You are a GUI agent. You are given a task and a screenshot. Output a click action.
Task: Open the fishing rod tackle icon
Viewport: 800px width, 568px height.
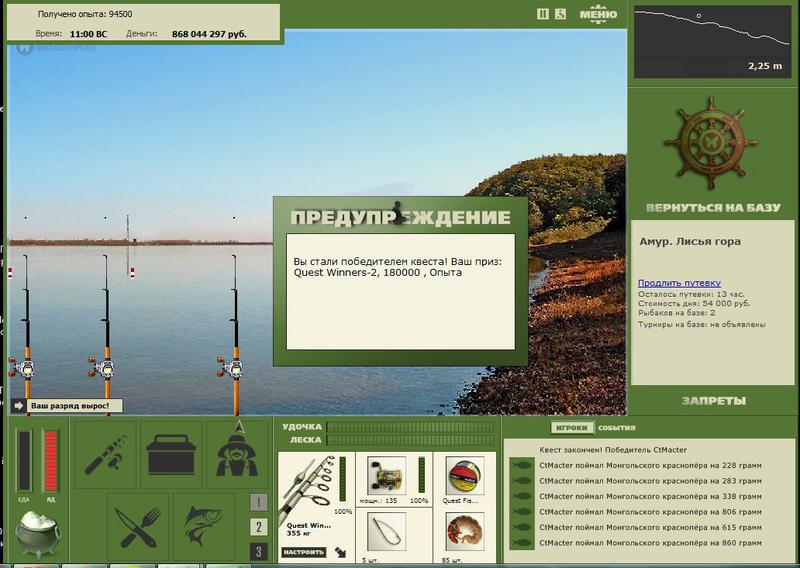pos(106,454)
